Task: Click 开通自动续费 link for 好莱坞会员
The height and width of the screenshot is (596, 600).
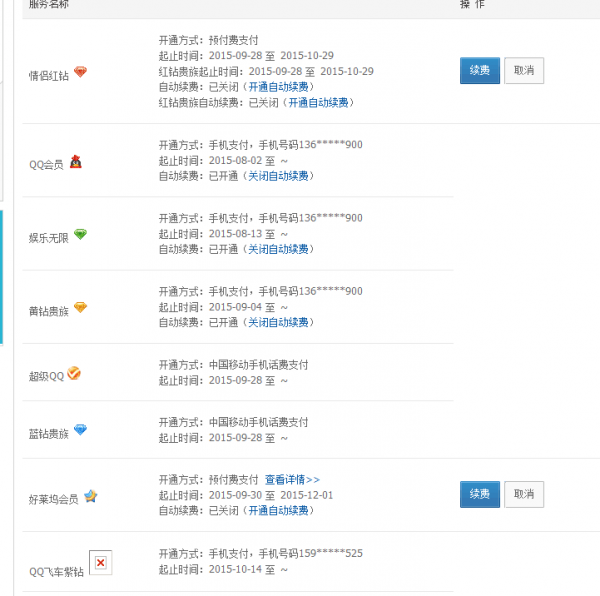Action: click(x=279, y=510)
